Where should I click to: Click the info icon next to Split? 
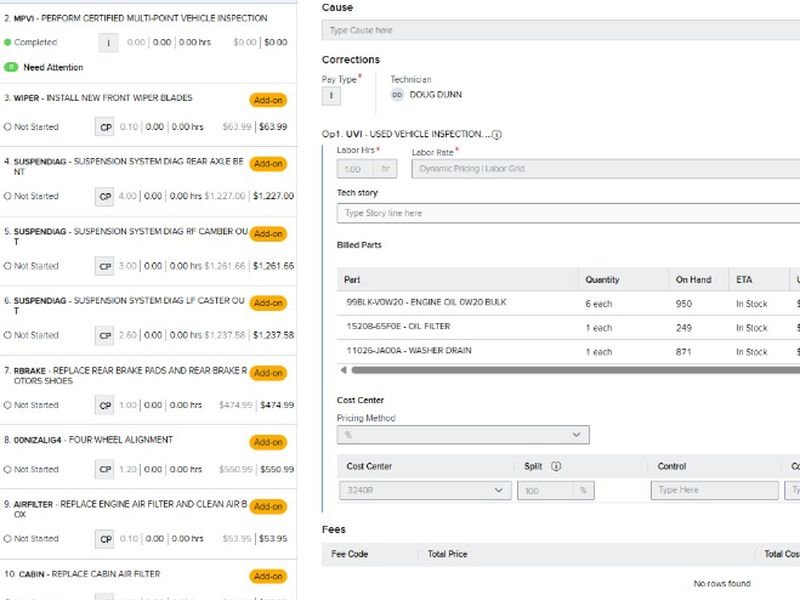[x=556, y=466]
